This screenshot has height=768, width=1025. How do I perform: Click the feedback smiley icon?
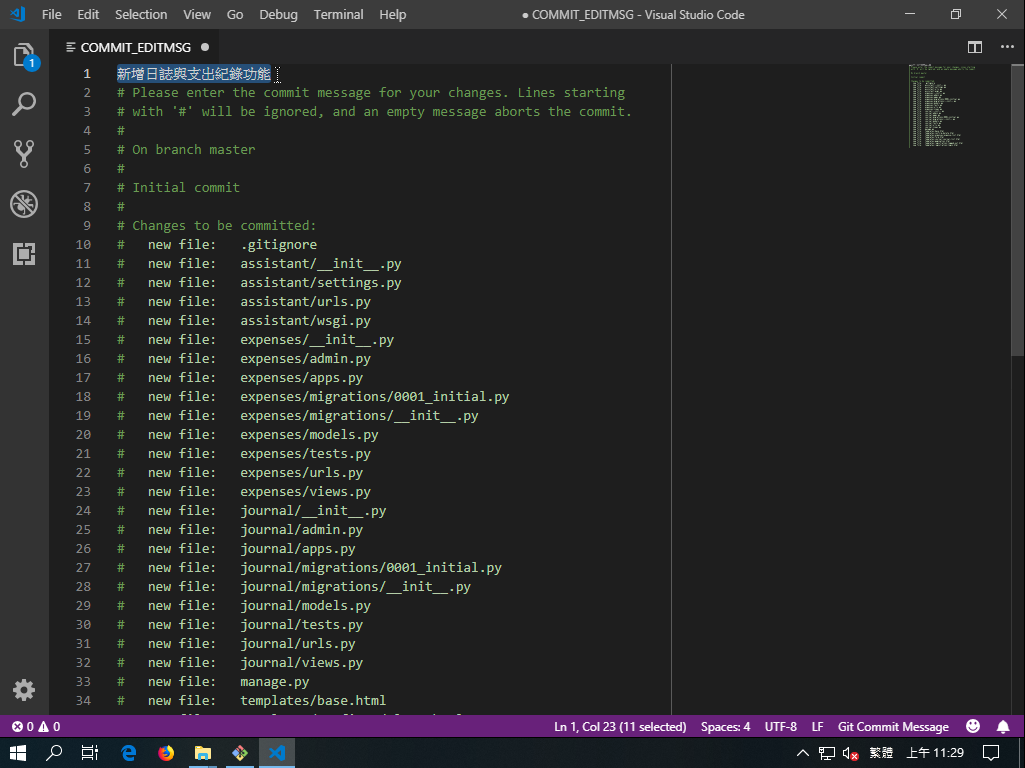973,727
